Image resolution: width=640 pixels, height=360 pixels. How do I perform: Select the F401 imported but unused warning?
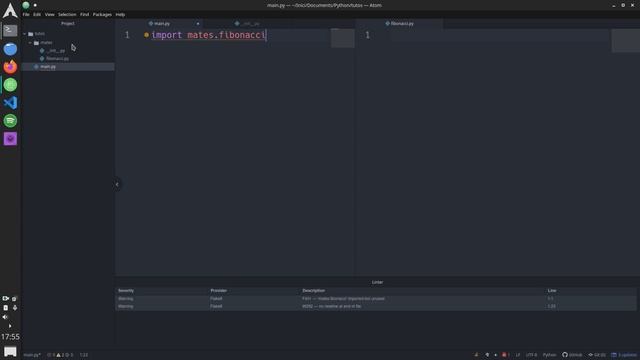point(376,299)
